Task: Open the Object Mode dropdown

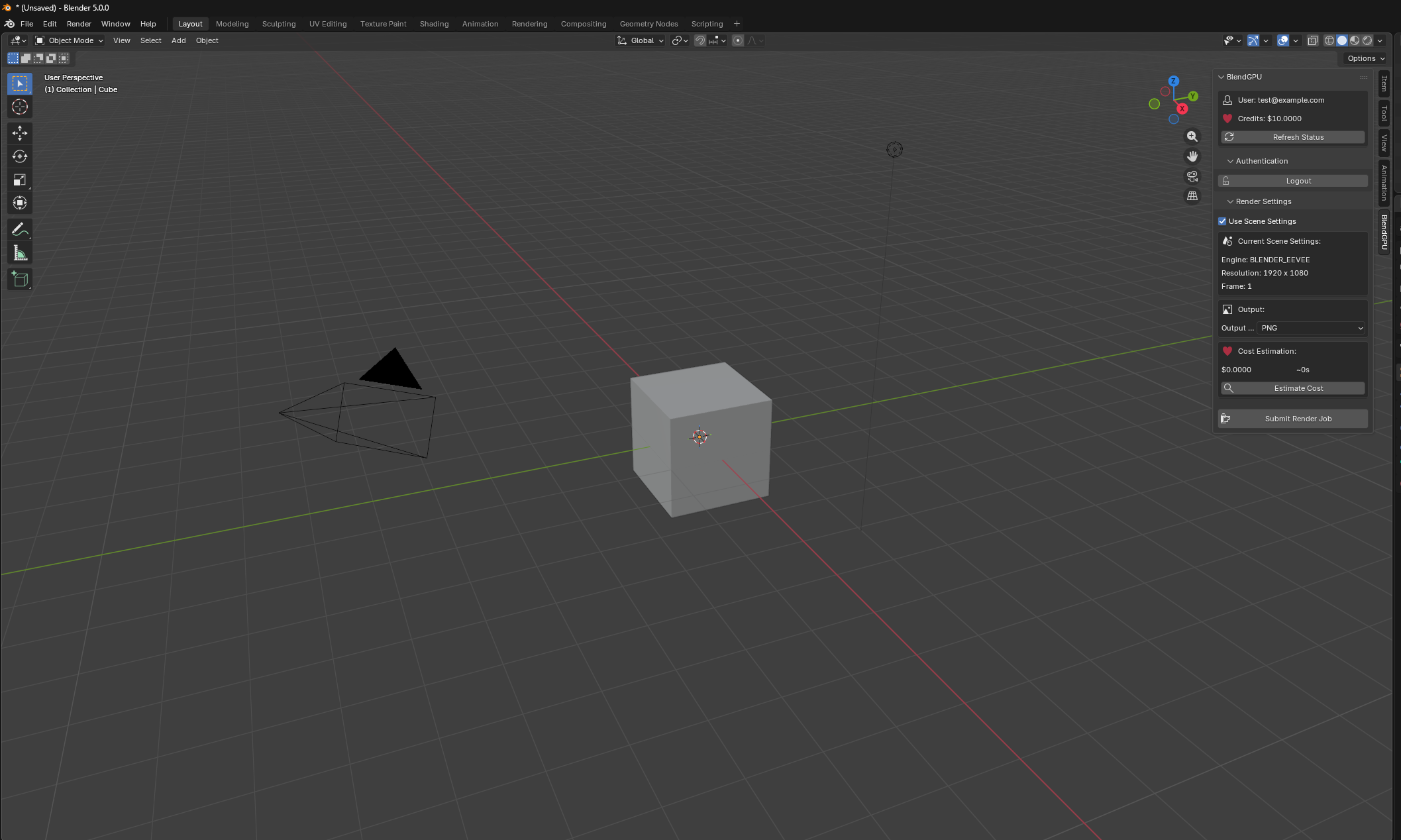Action: 69,40
